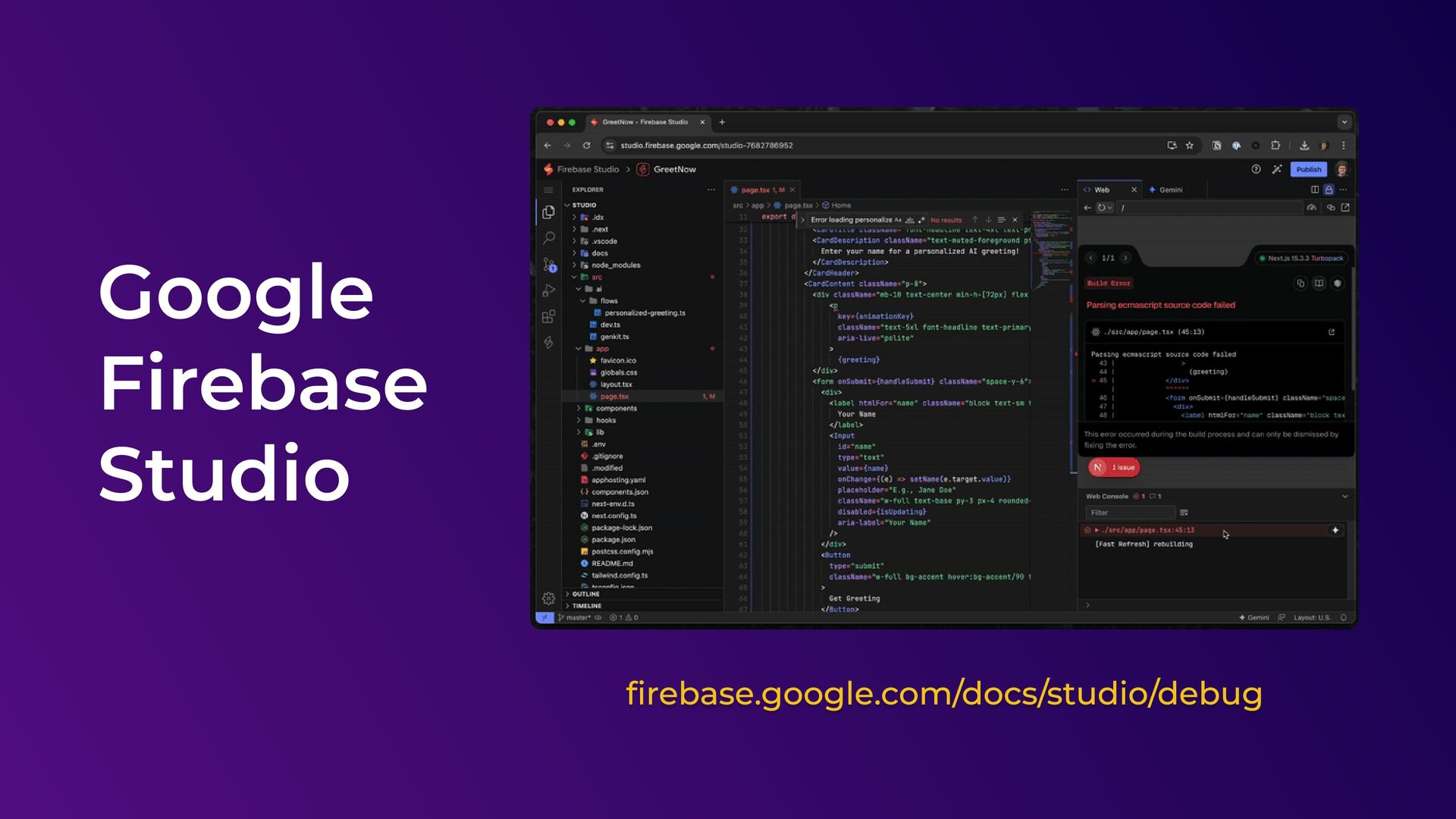Open personalized-greeting.ts in explorer

pyautogui.click(x=639, y=313)
